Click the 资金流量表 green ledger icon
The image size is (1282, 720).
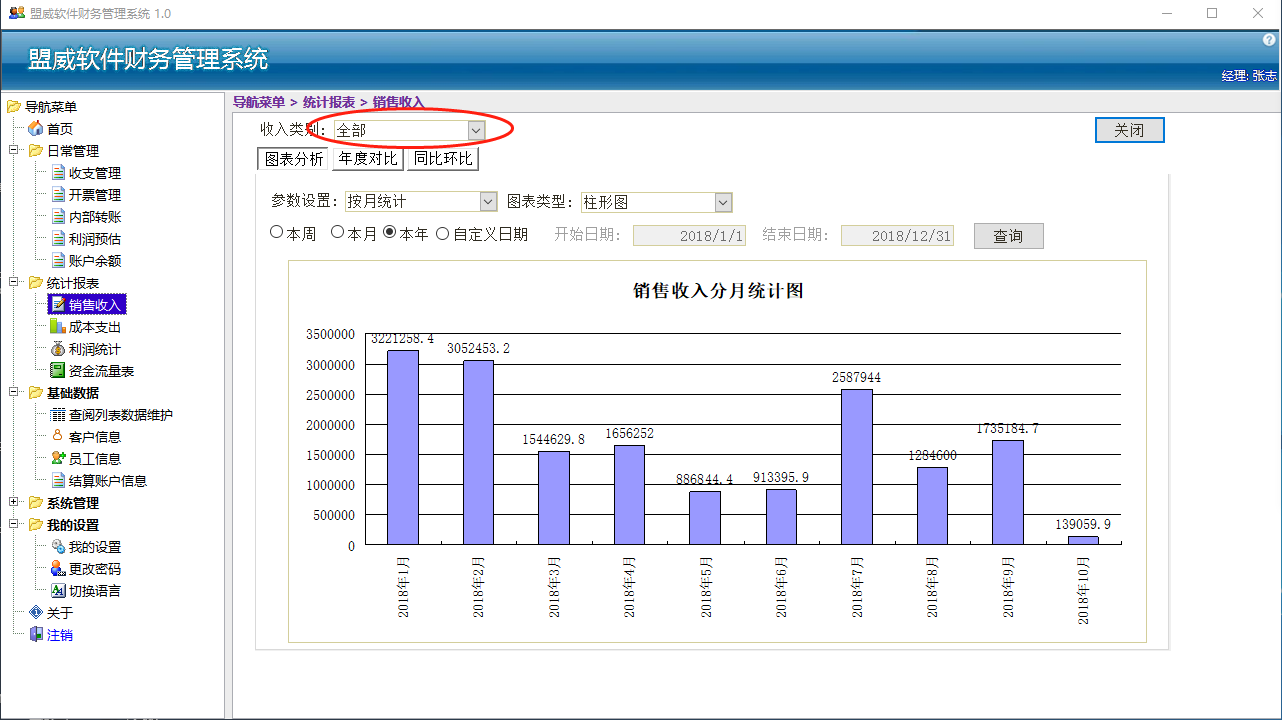coord(58,371)
